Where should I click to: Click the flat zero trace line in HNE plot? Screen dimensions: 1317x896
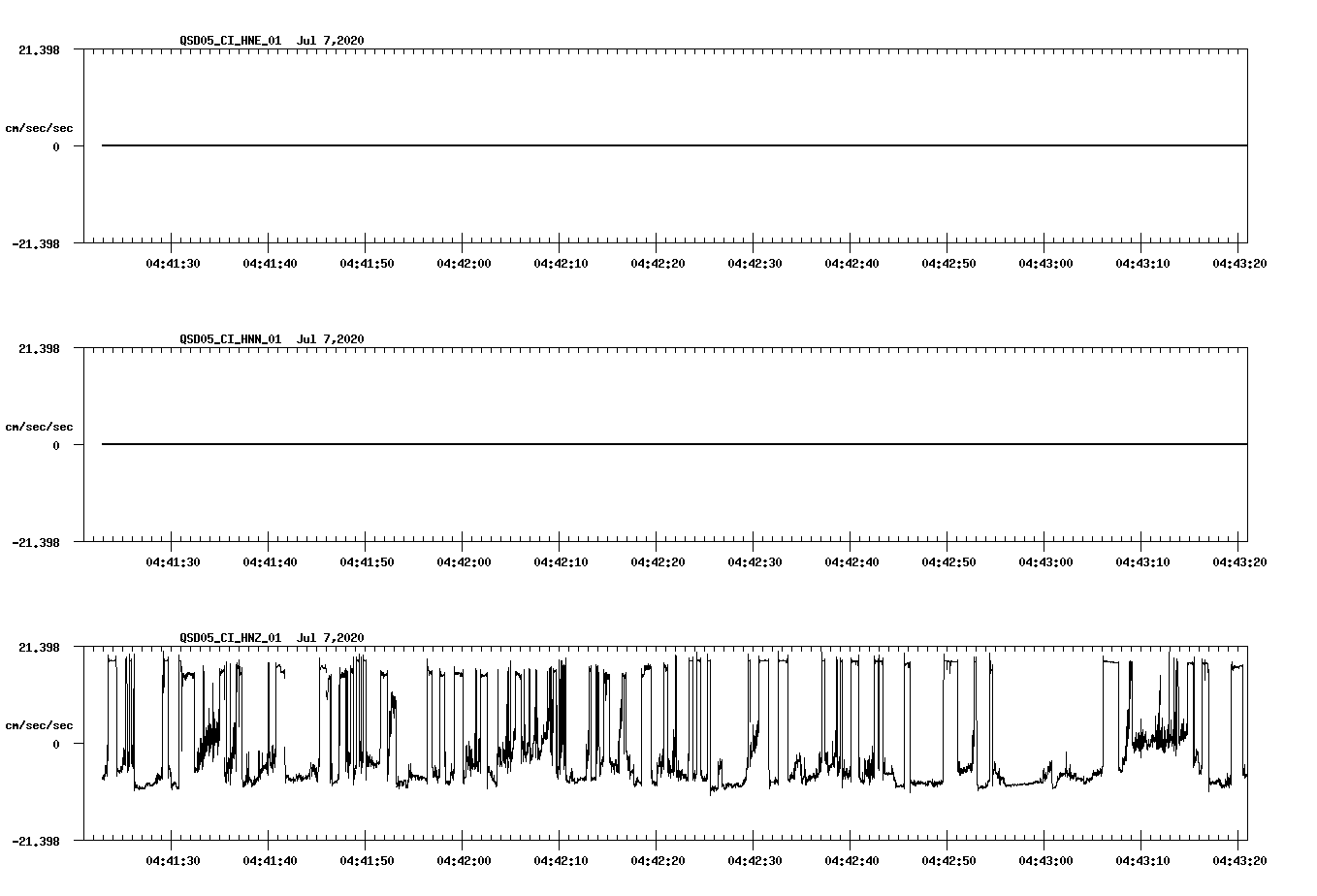[674, 145]
